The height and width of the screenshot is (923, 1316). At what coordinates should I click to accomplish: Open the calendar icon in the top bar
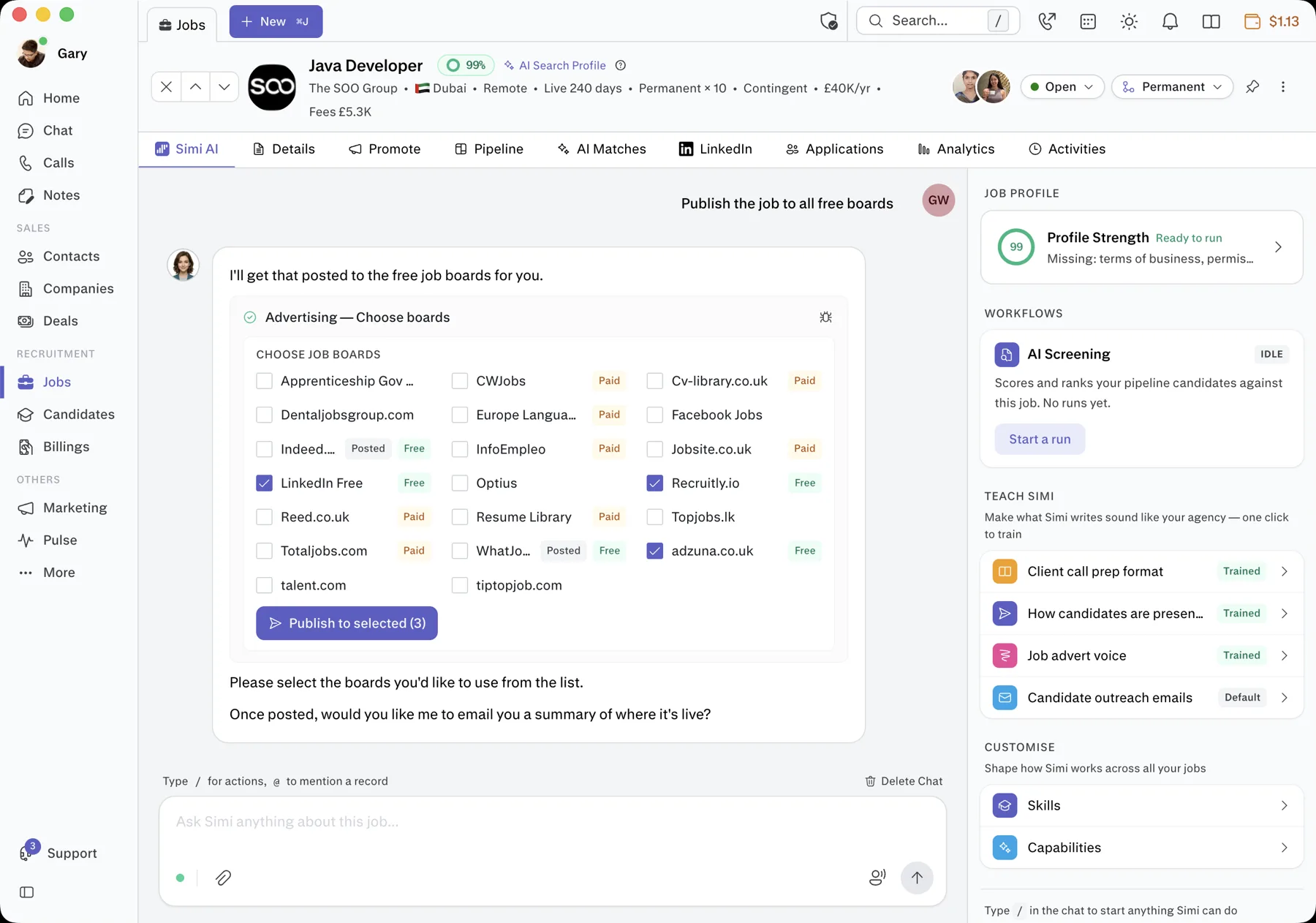tap(1088, 21)
